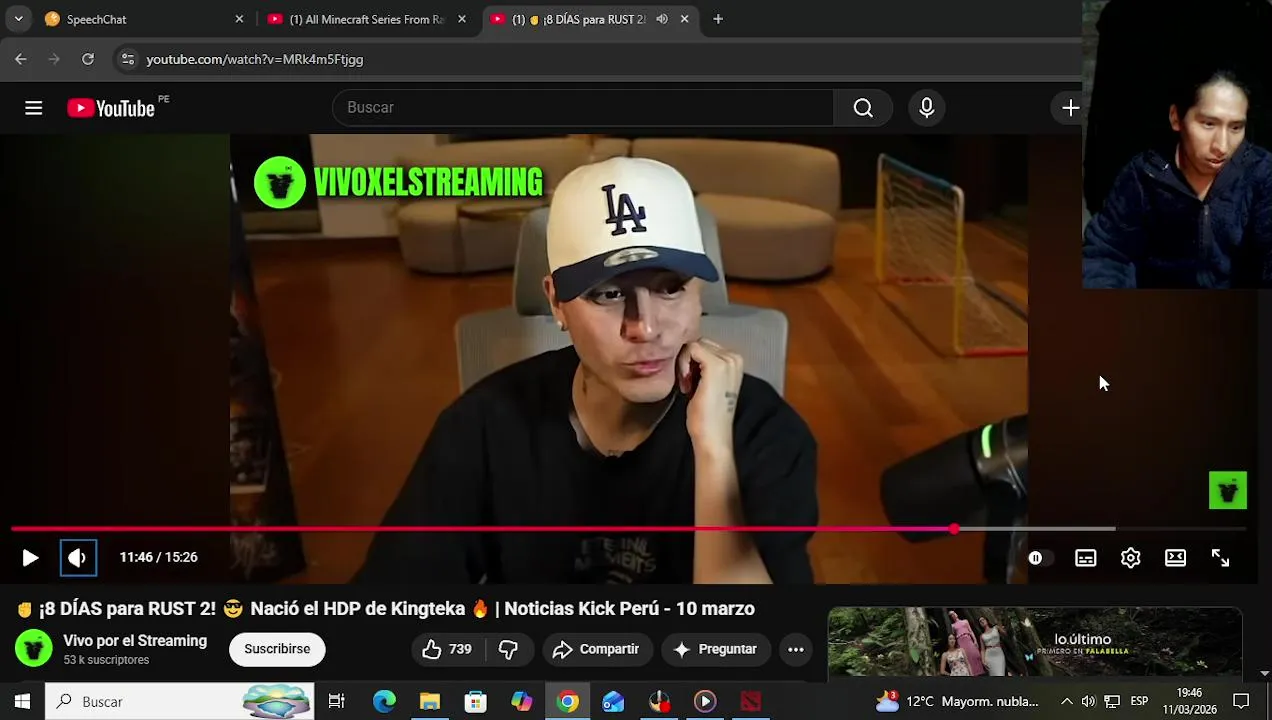Viewport: 1272px width, 720px height.
Task: Switch to Google Chrome in the taskbar
Action: [567, 701]
